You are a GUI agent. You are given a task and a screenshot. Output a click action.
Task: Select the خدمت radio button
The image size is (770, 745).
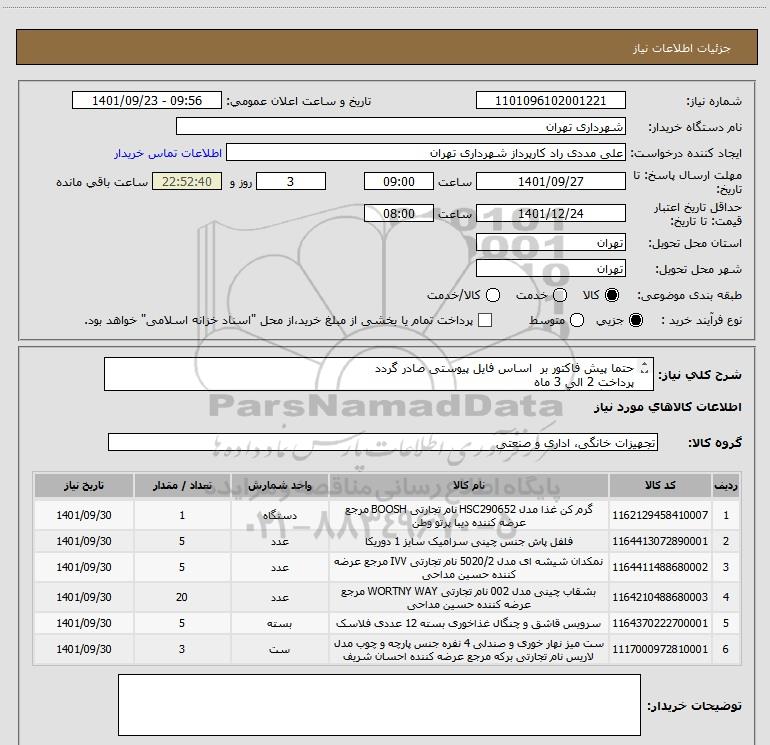coord(560,295)
